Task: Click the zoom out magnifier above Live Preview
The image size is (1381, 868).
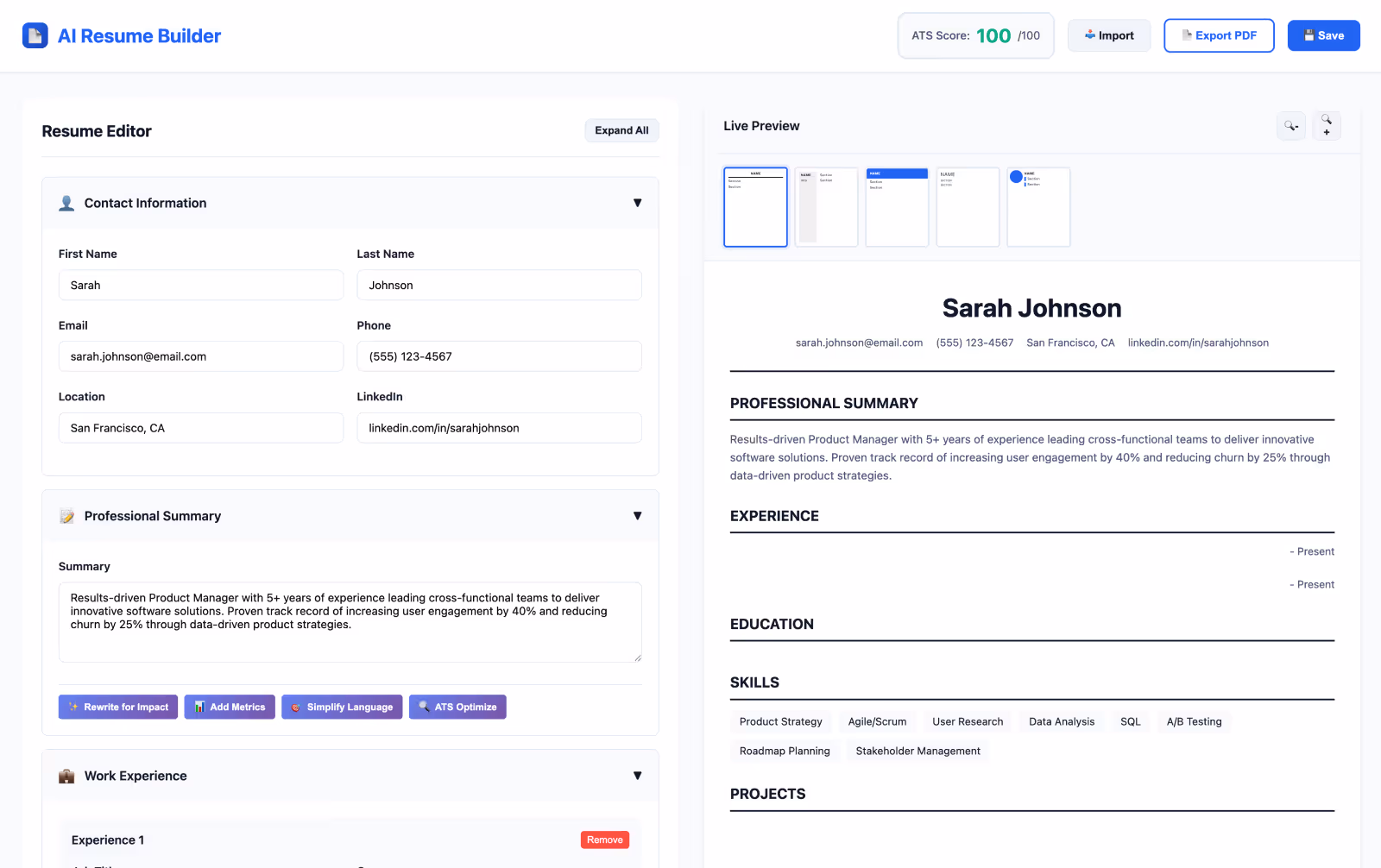Action: (1290, 125)
